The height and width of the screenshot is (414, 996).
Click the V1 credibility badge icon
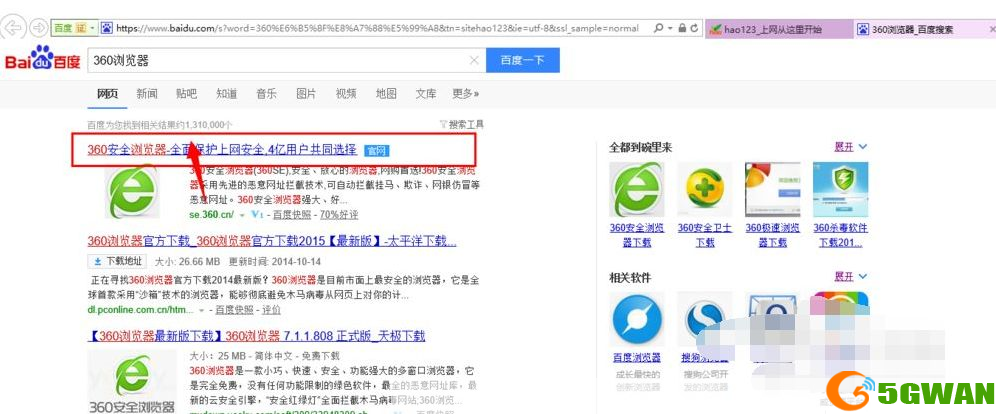[x=257, y=215]
